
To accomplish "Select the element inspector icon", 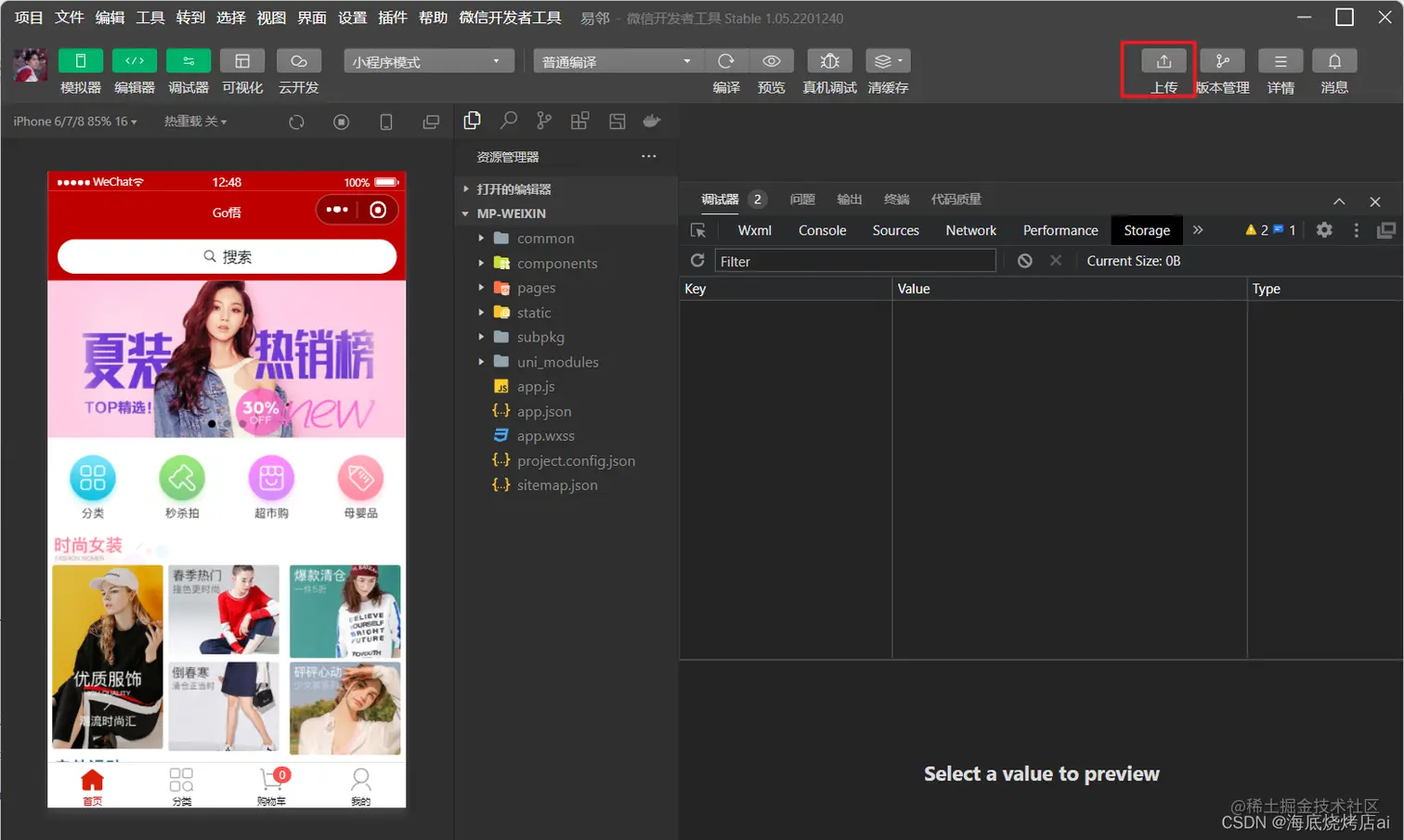I will click(698, 230).
